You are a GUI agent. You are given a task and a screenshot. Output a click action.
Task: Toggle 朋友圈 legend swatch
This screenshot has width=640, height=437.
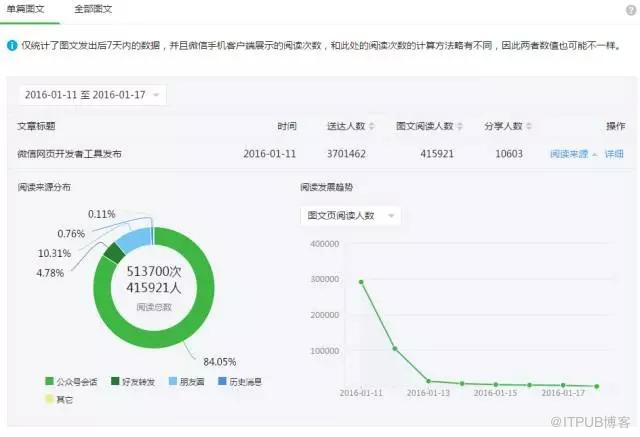173,381
